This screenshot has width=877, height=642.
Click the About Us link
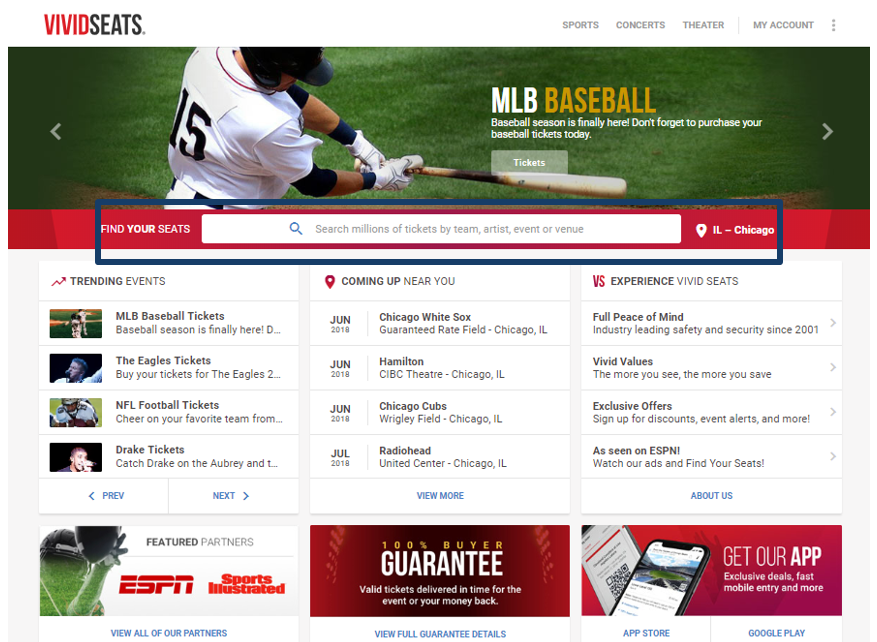click(x=711, y=495)
